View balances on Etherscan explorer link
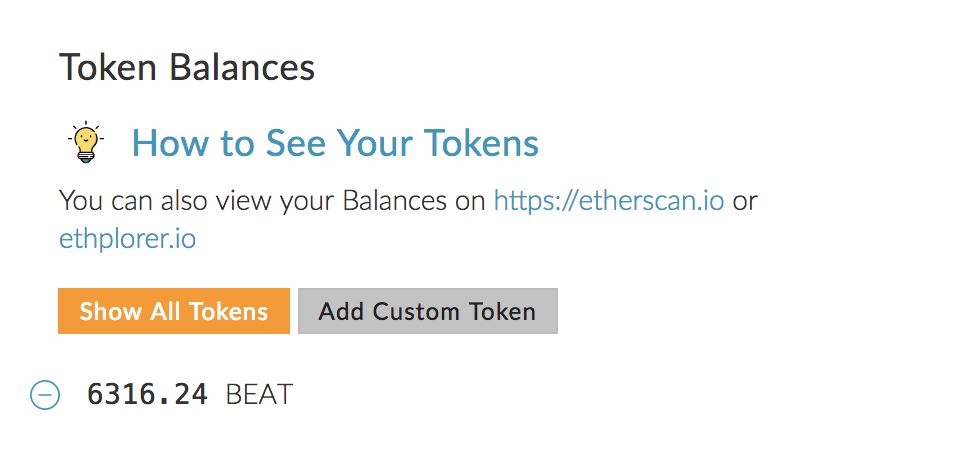The height and width of the screenshot is (460, 962). [x=609, y=201]
